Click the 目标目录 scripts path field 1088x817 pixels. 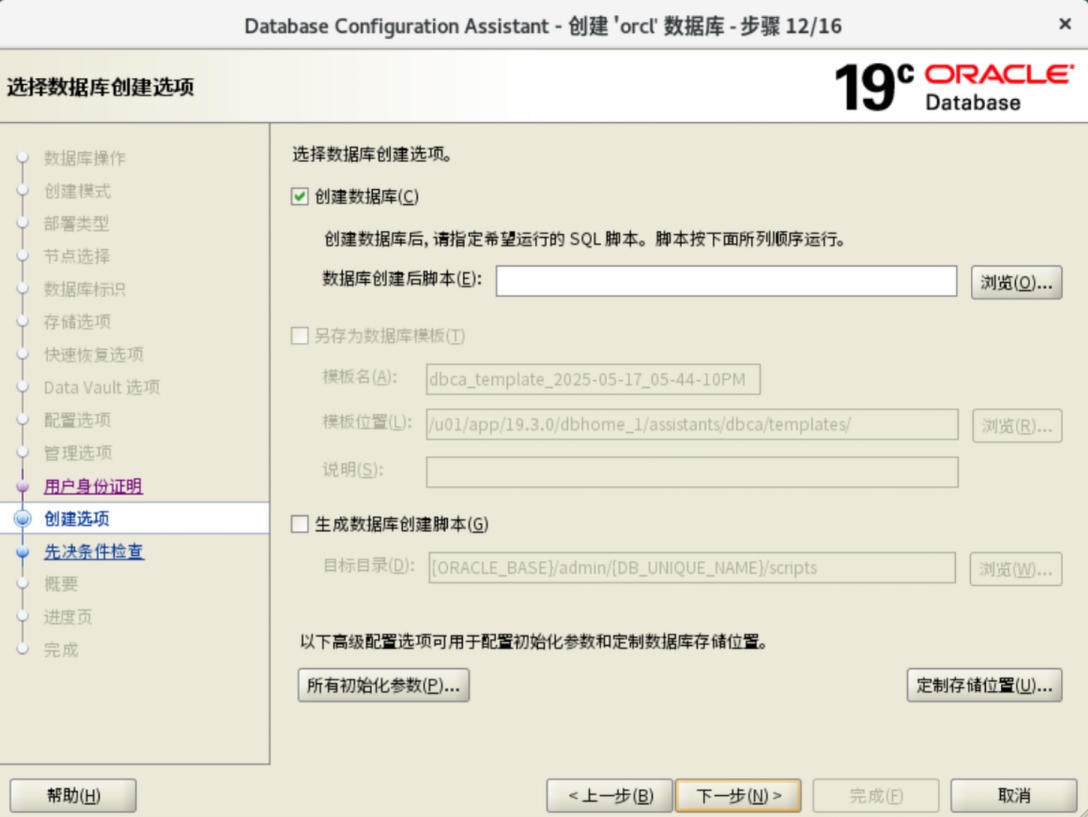(x=692, y=568)
